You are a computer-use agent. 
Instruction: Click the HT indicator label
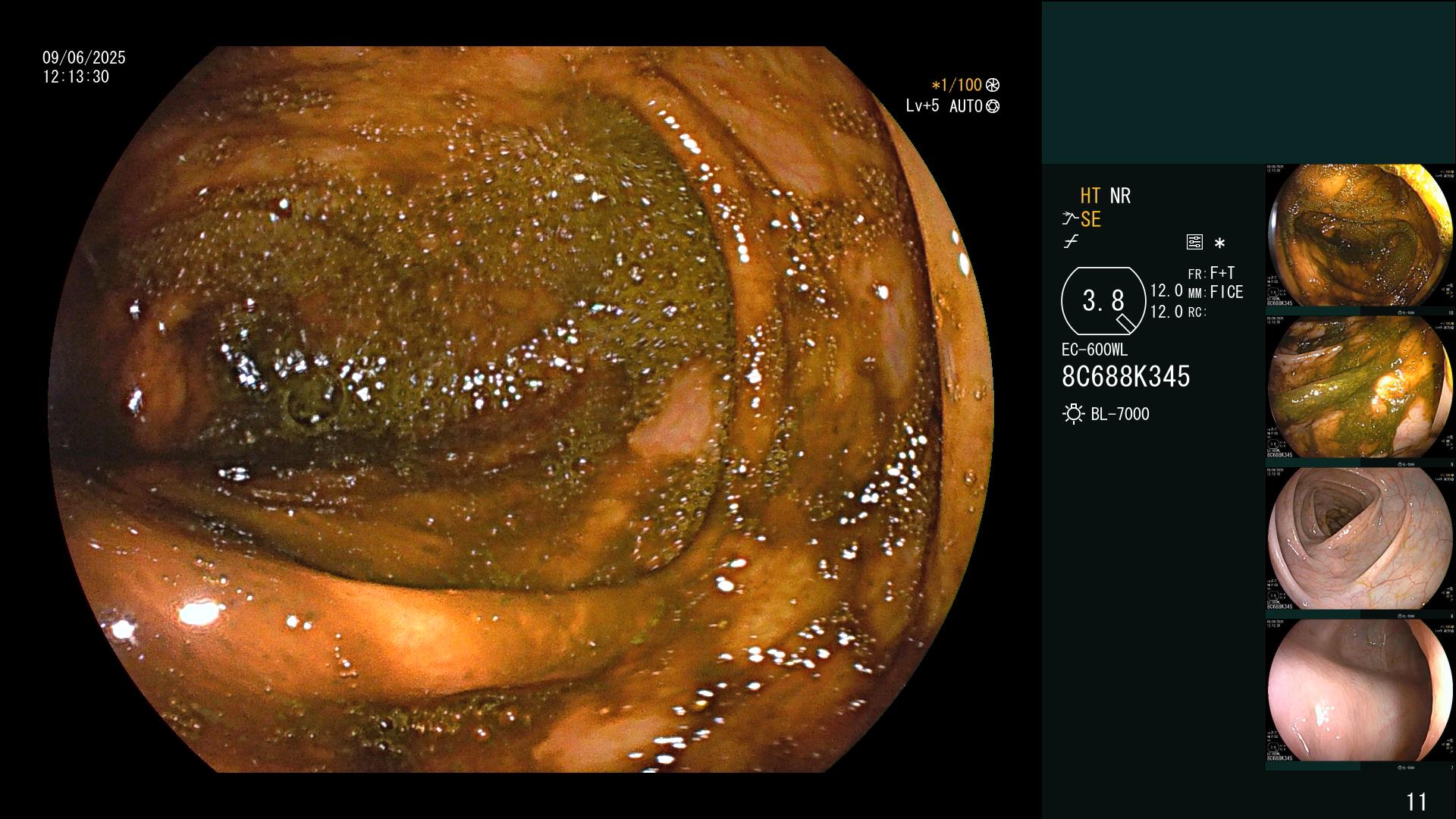point(1090,196)
